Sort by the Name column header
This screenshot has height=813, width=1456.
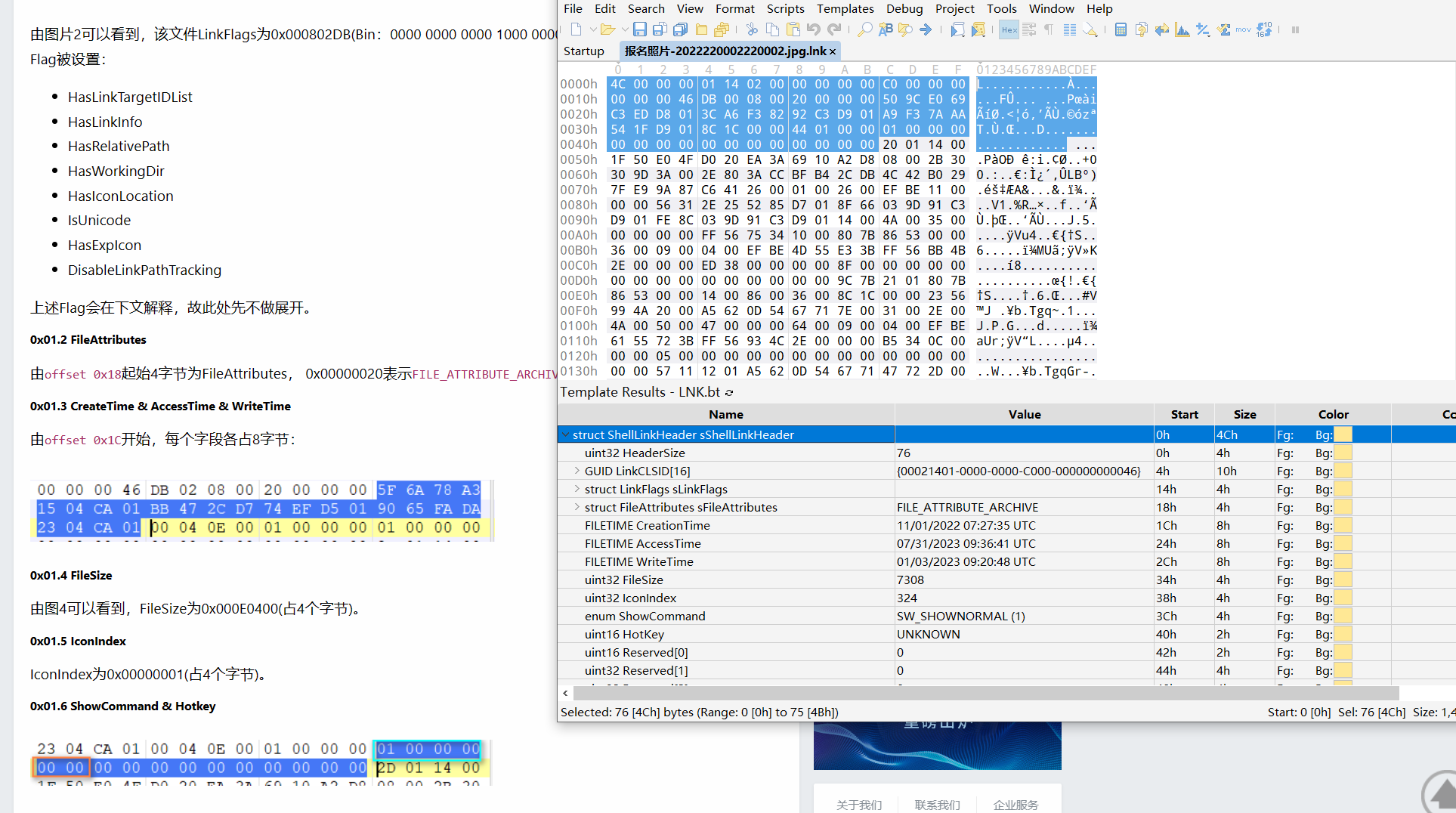click(726, 414)
